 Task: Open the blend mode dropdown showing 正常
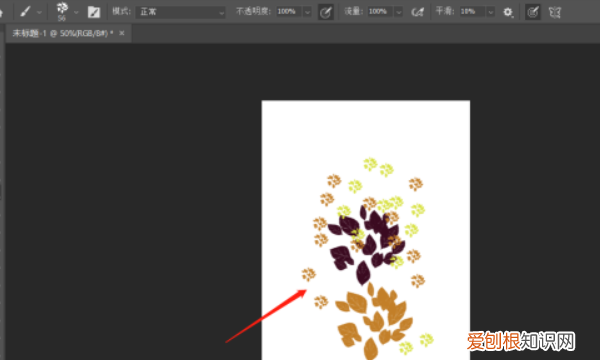click(x=180, y=12)
